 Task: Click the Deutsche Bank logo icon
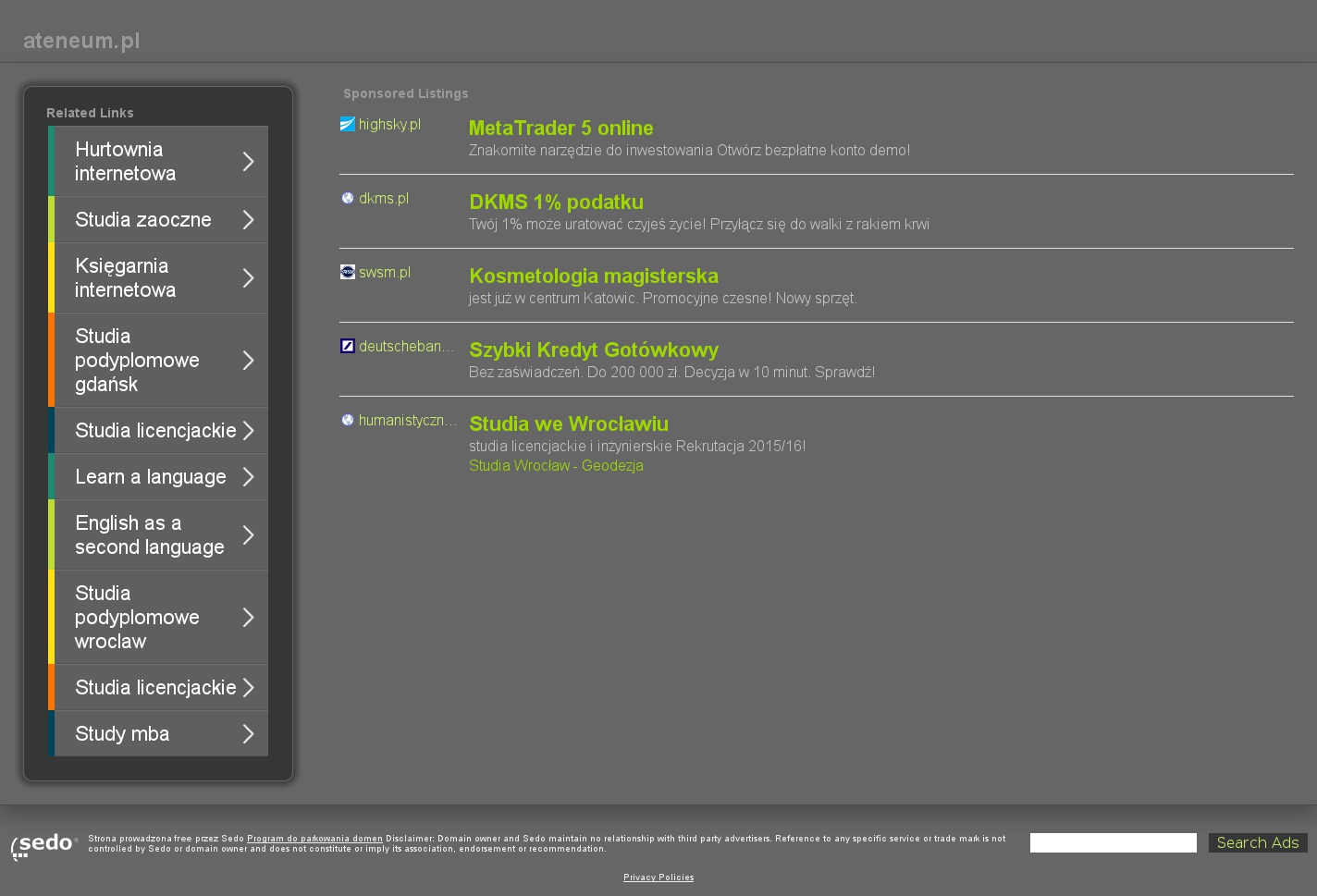[x=348, y=346]
